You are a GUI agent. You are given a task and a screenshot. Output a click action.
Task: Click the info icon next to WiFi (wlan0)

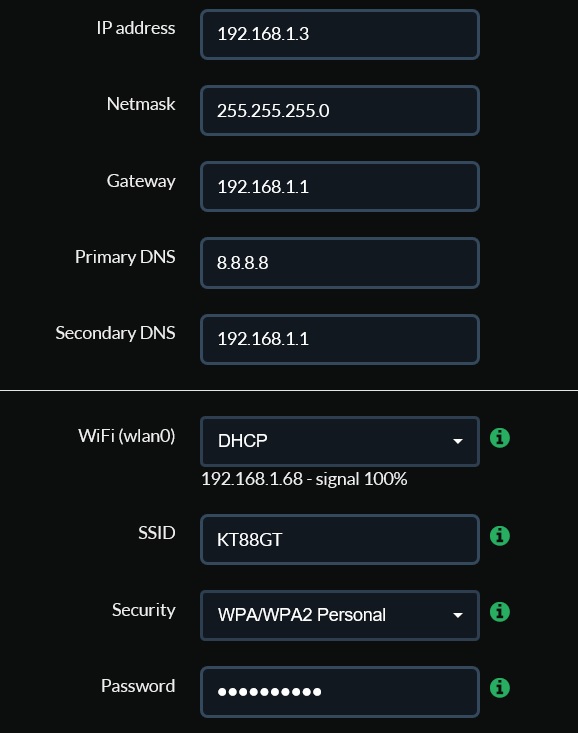[499, 438]
